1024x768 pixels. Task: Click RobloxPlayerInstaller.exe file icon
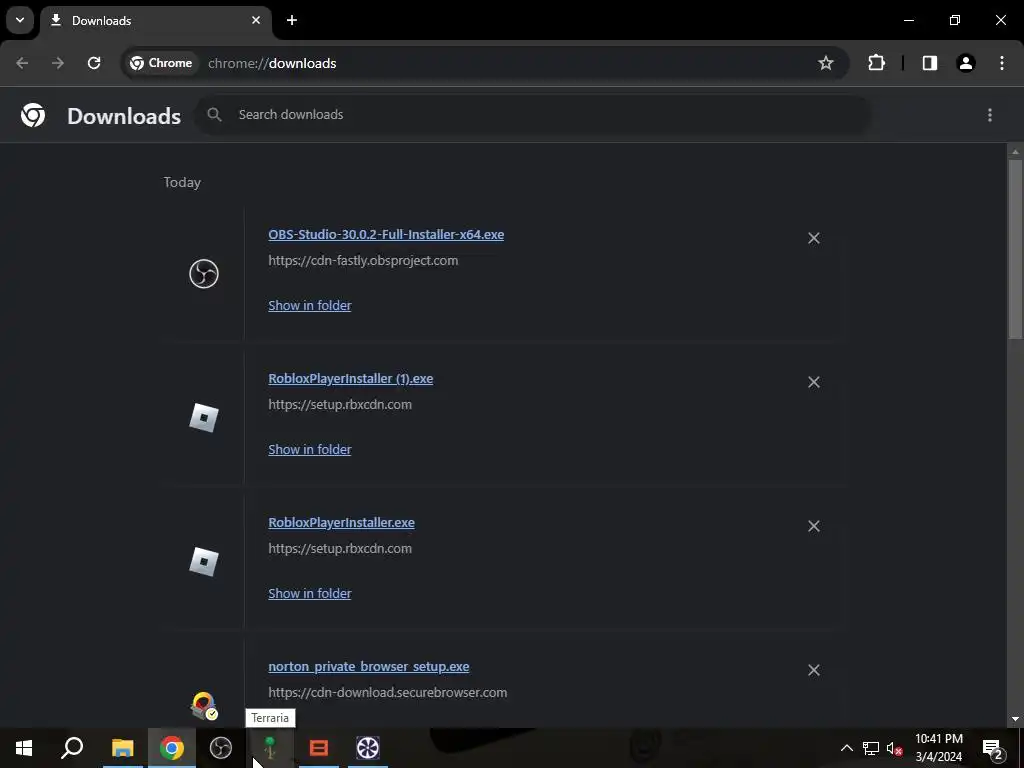point(204,562)
